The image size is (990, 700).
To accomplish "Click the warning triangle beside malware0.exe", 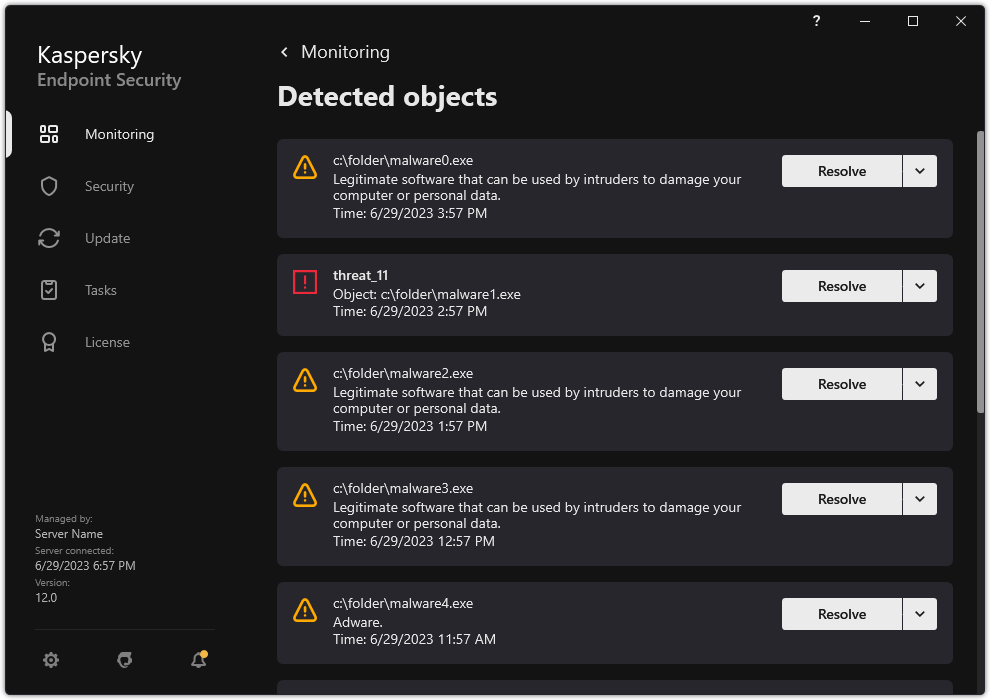I will click(x=304, y=168).
